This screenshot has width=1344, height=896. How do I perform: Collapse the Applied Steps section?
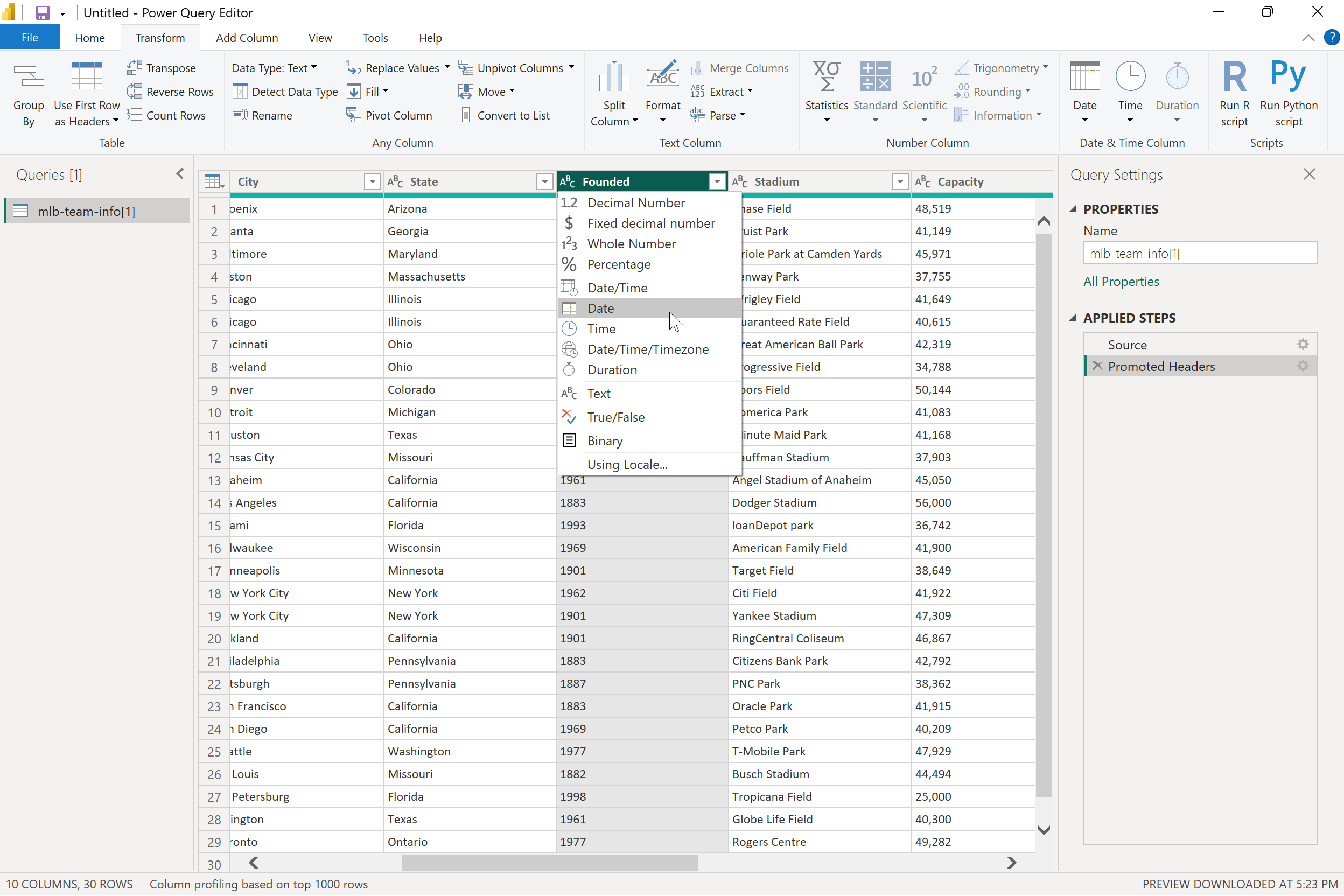click(1073, 318)
